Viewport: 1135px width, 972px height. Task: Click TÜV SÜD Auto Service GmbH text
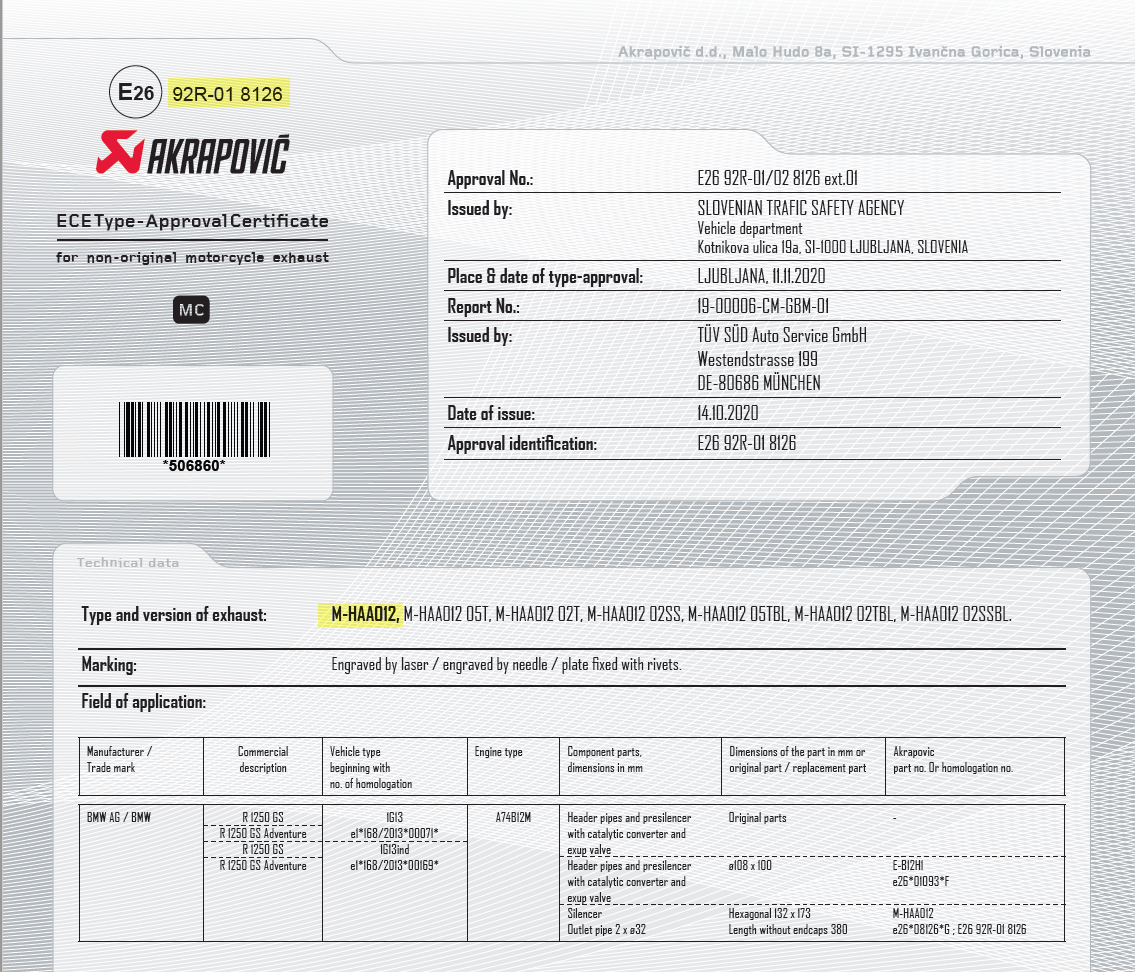tap(781, 335)
